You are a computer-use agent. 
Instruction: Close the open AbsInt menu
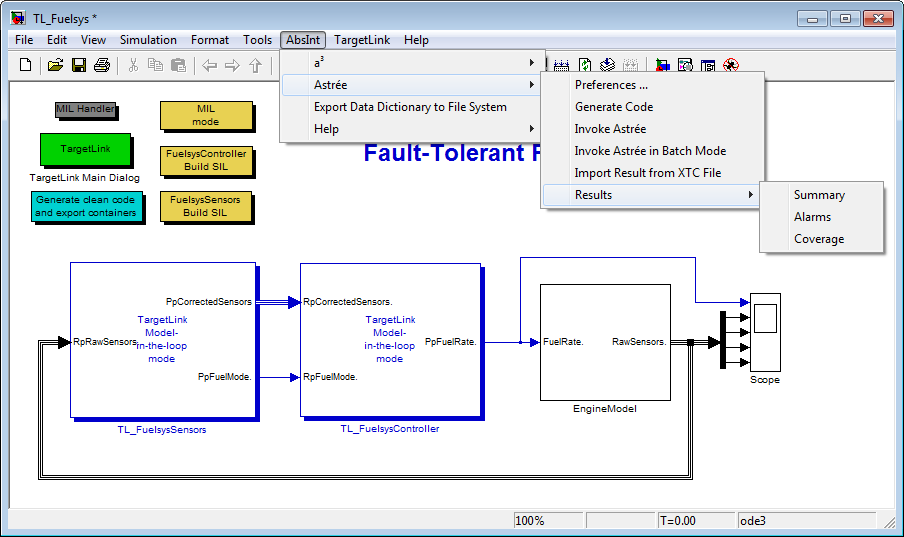pos(303,40)
